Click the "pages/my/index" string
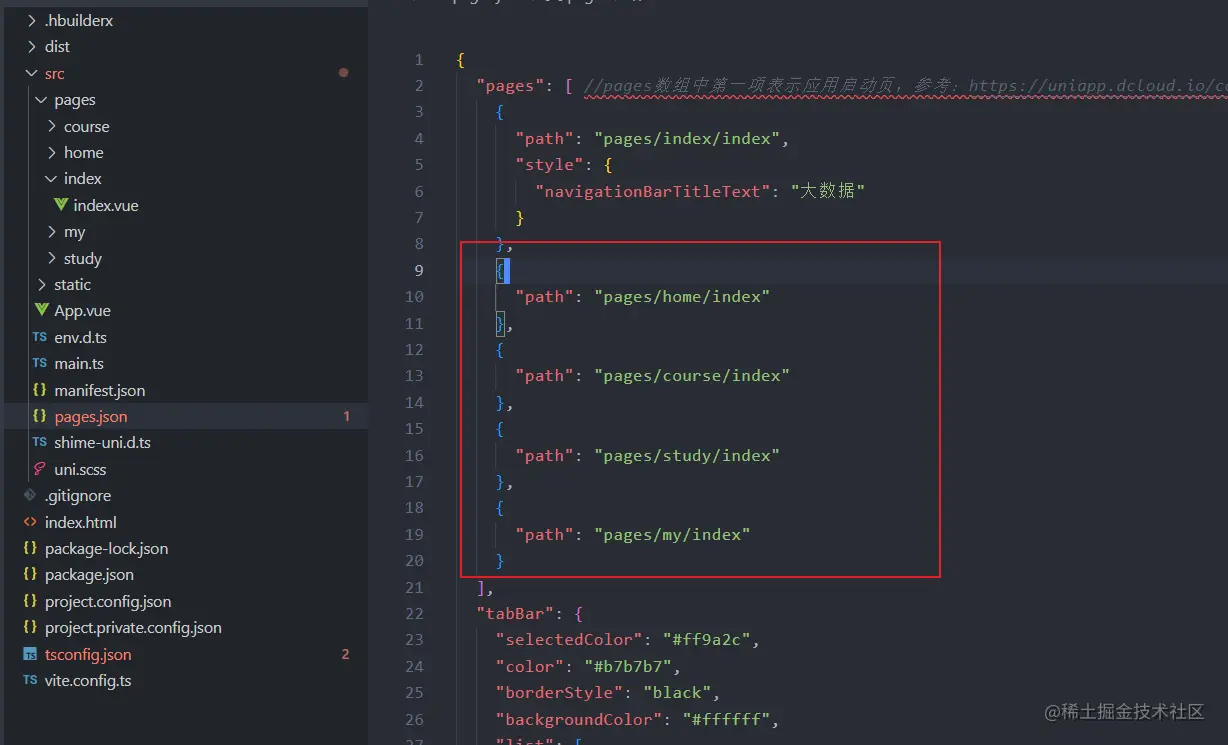 (x=672, y=534)
